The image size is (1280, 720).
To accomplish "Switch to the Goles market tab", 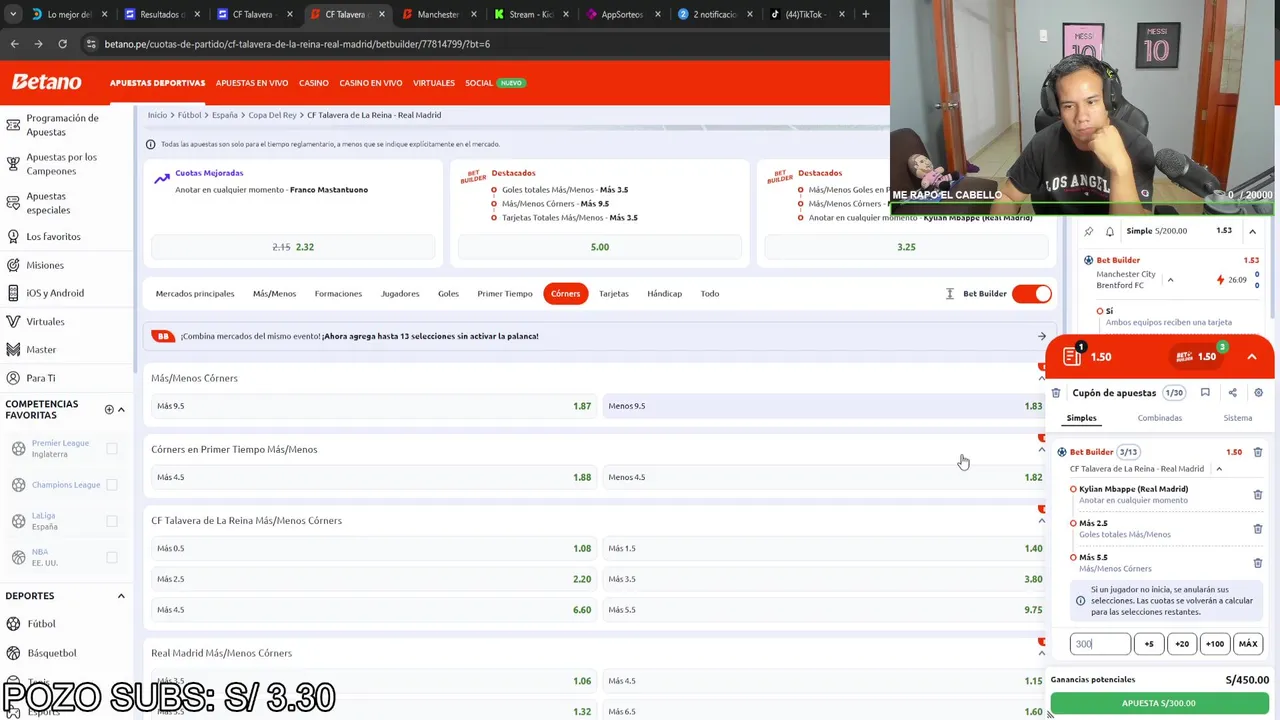I will 448,293.
